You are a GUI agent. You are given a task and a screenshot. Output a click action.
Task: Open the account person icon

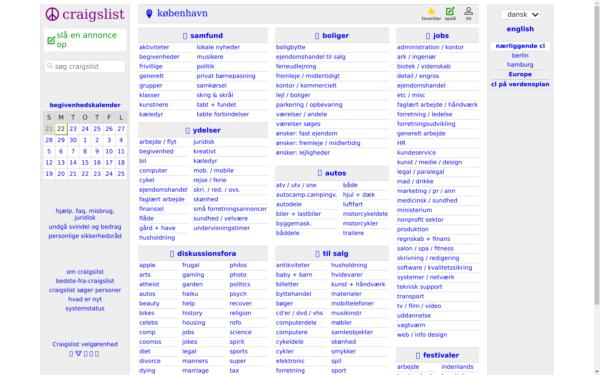click(x=468, y=11)
